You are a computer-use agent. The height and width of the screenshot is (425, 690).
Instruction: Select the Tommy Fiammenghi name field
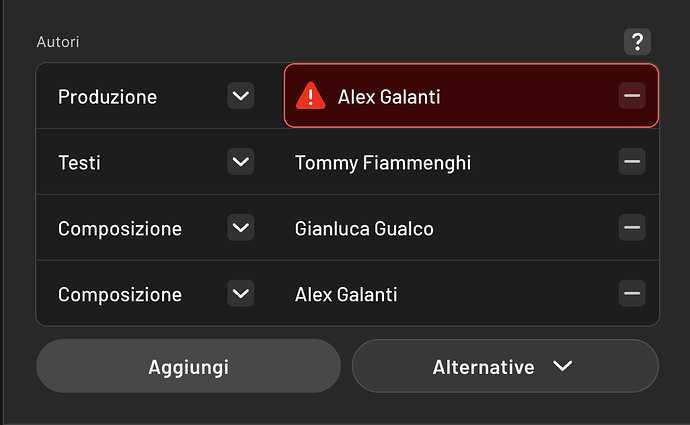point(382,162)
